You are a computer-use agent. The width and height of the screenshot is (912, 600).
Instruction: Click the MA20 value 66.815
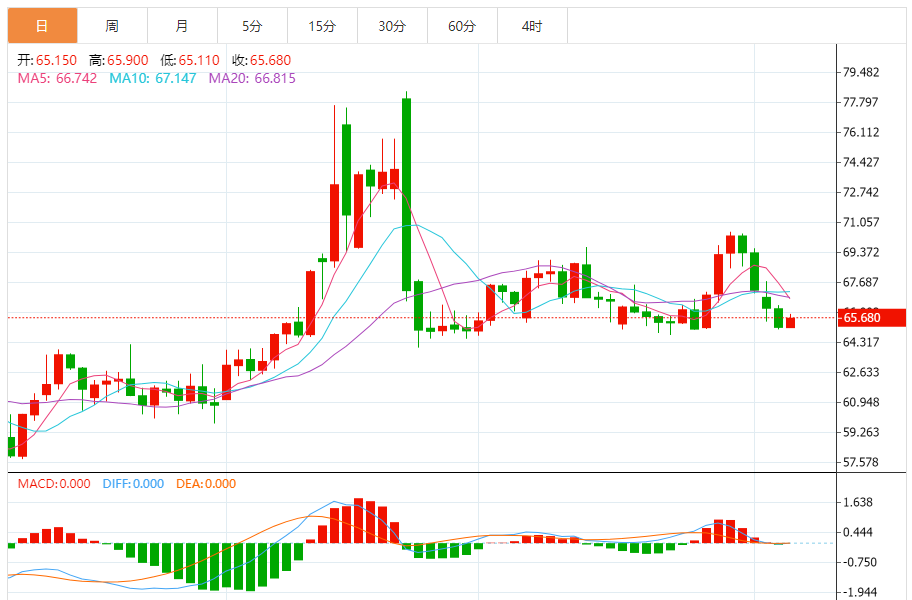[x=275, y=78]
